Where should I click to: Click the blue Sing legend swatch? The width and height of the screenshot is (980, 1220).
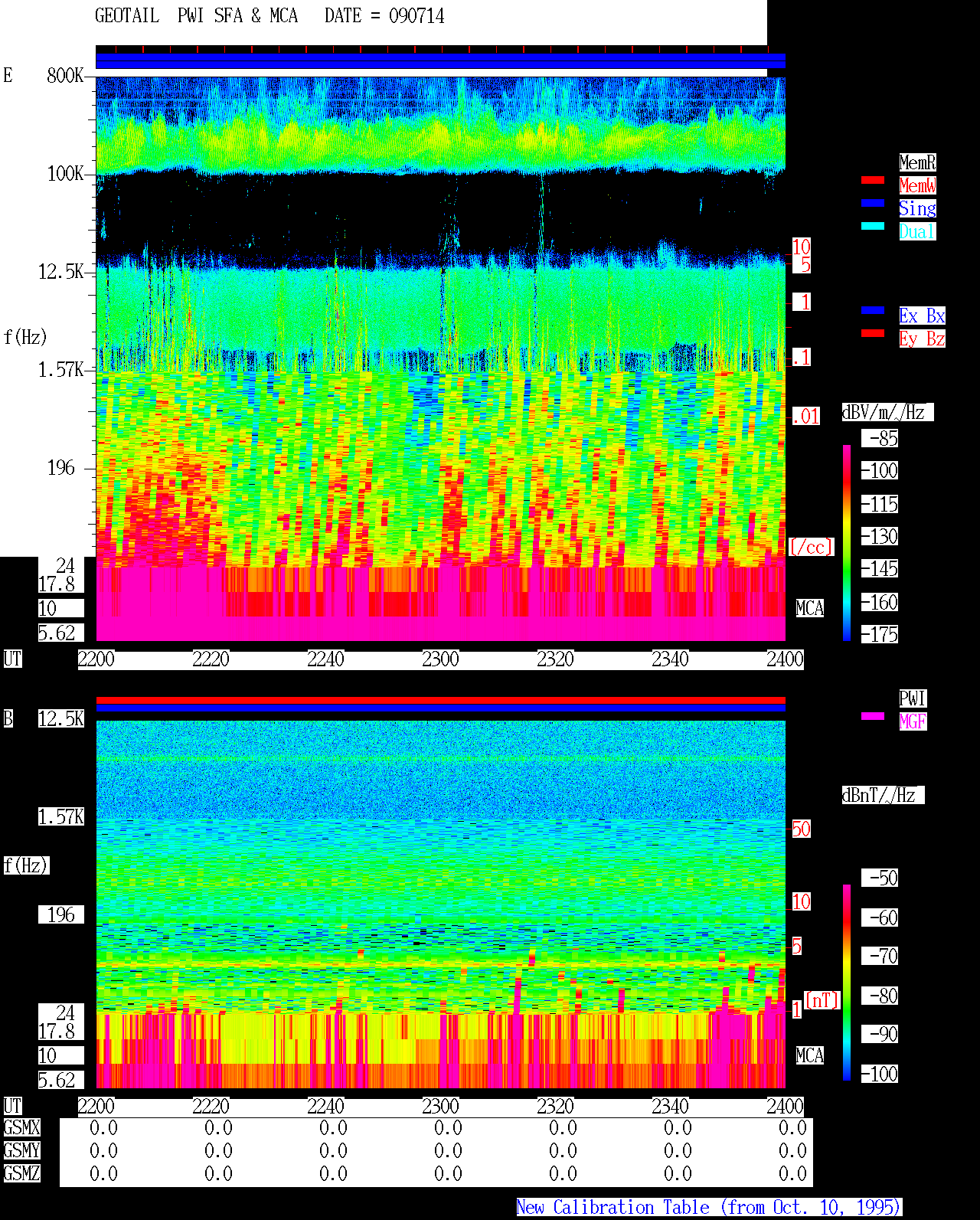coord(873,203)
